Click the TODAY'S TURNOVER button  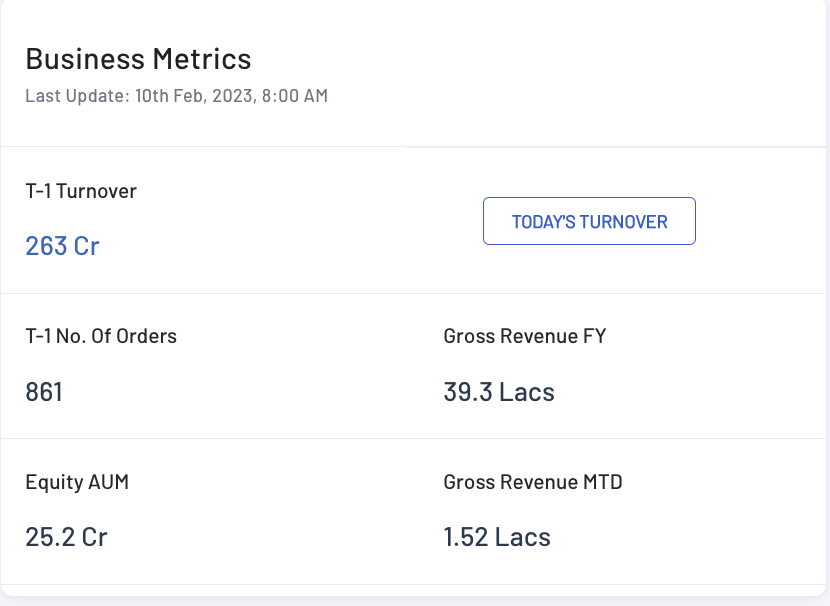pos(589,221)
